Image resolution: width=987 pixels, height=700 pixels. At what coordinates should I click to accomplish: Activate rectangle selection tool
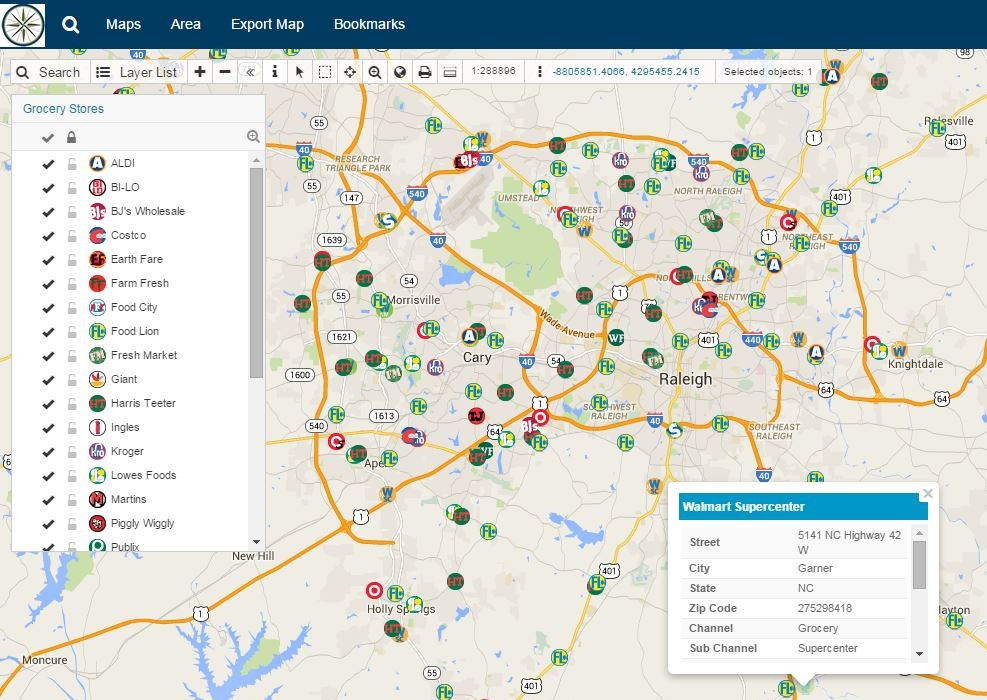tap(325, 72)
